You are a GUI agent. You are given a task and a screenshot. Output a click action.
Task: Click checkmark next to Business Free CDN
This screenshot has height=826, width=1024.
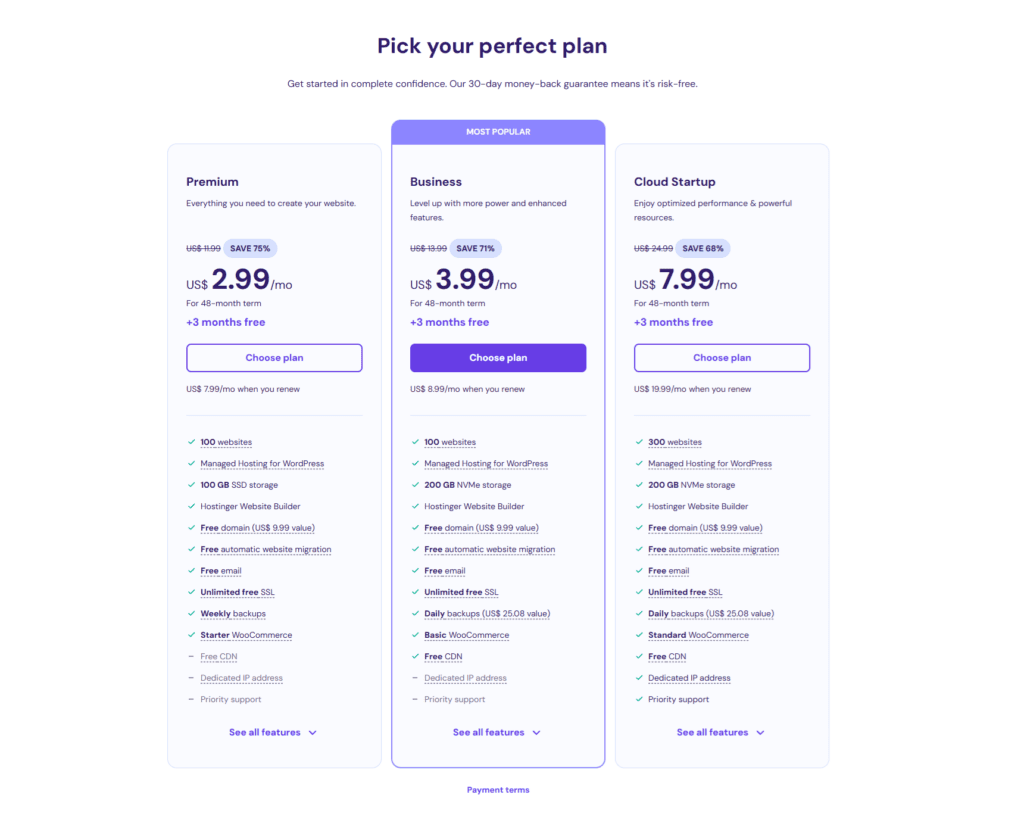click(x=415, y=657)
